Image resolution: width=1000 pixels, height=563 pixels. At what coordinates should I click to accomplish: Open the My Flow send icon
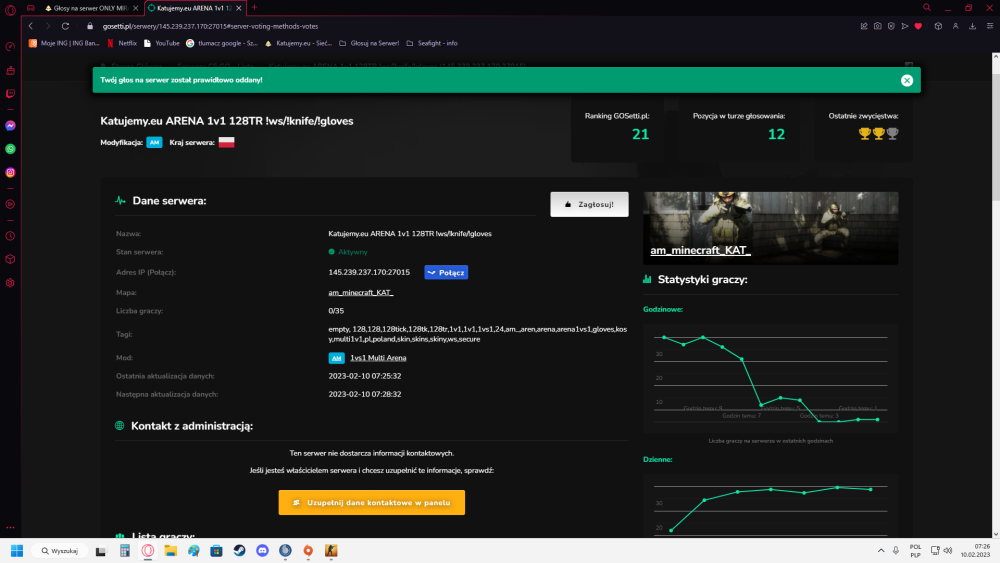pos(904,26)
